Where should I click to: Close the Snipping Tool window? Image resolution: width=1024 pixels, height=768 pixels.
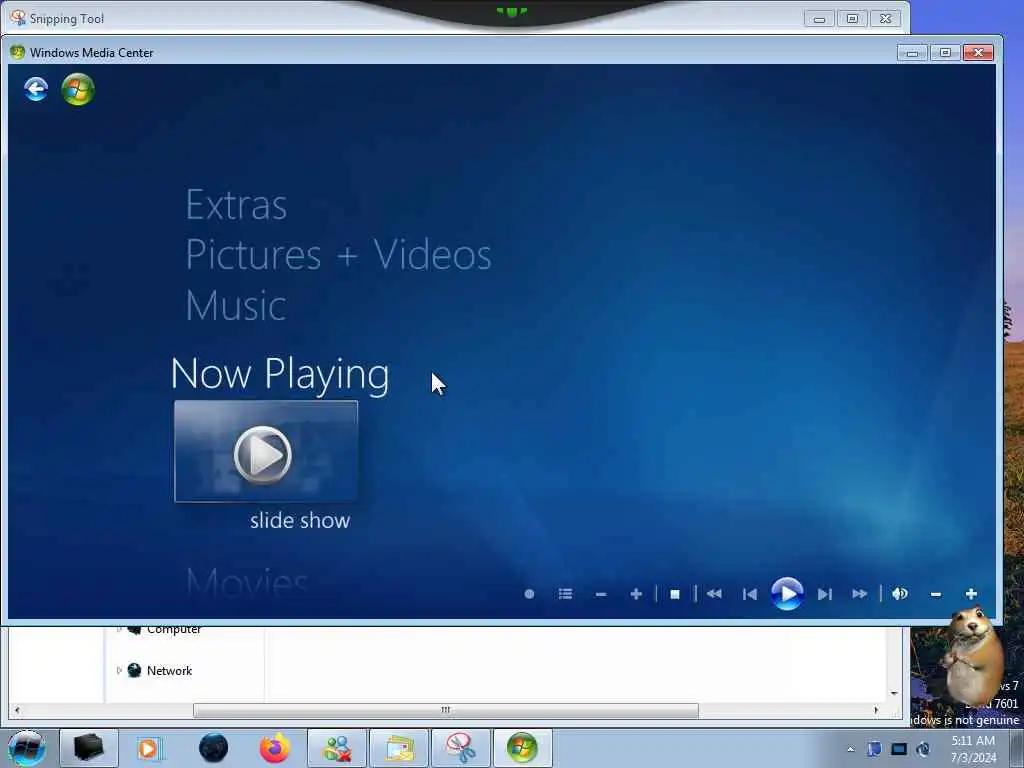click(x=886, y=19)
